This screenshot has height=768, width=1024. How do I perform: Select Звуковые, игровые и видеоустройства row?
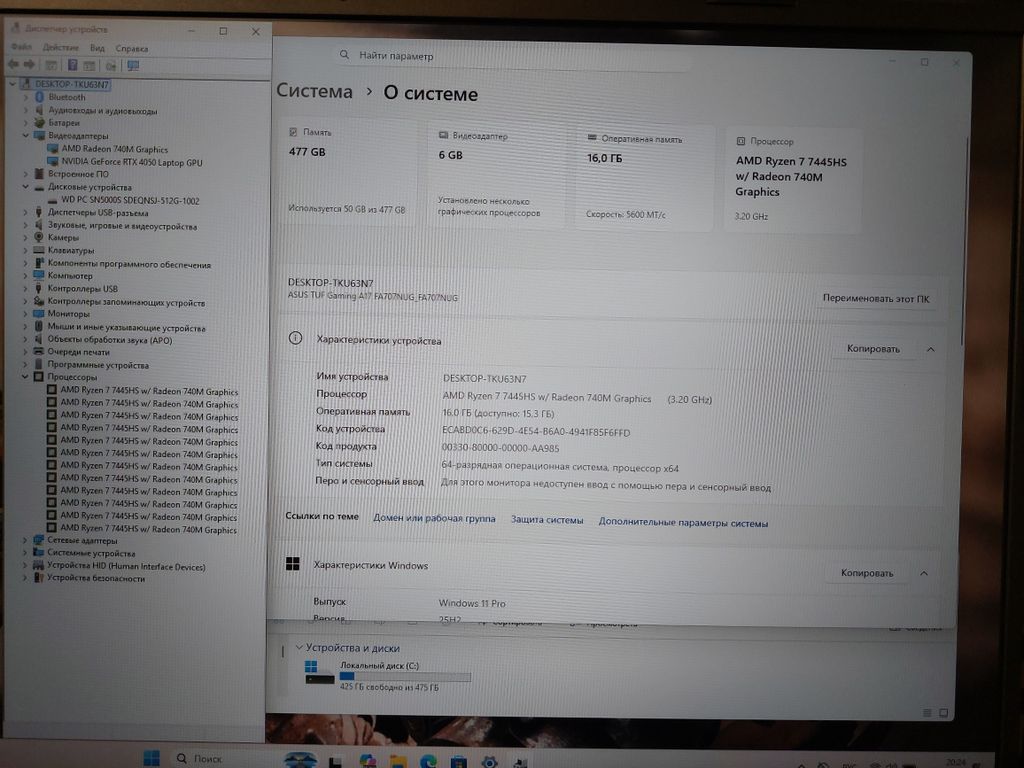coord(122,226)
